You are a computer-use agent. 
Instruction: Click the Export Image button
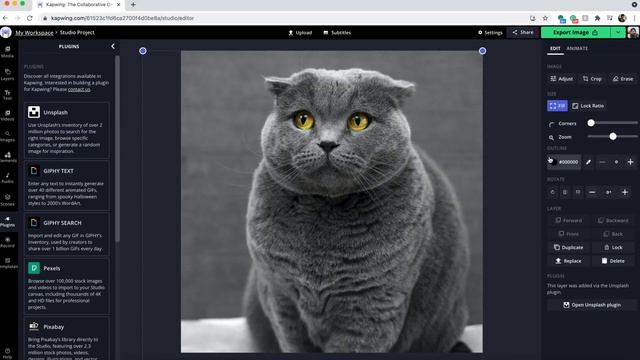pyautogui.click(x=576, y=32)
